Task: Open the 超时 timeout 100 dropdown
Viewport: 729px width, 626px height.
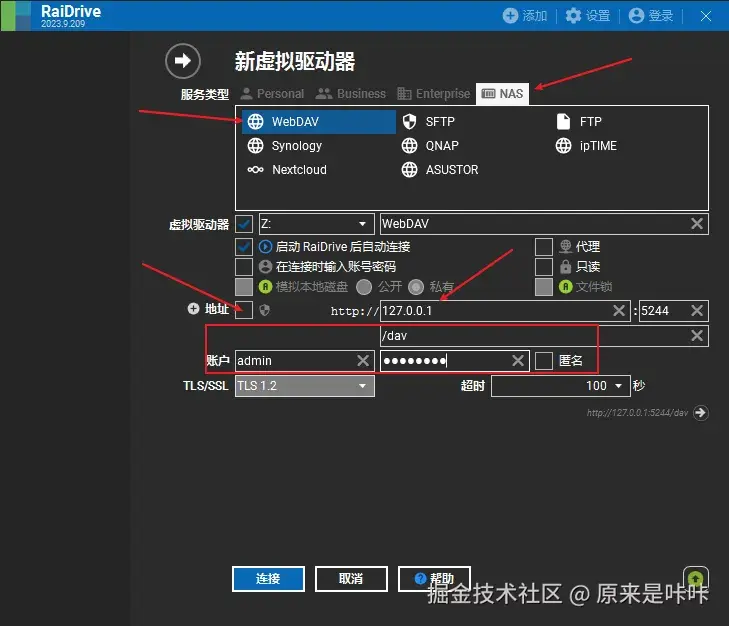Action: (560, 386)
